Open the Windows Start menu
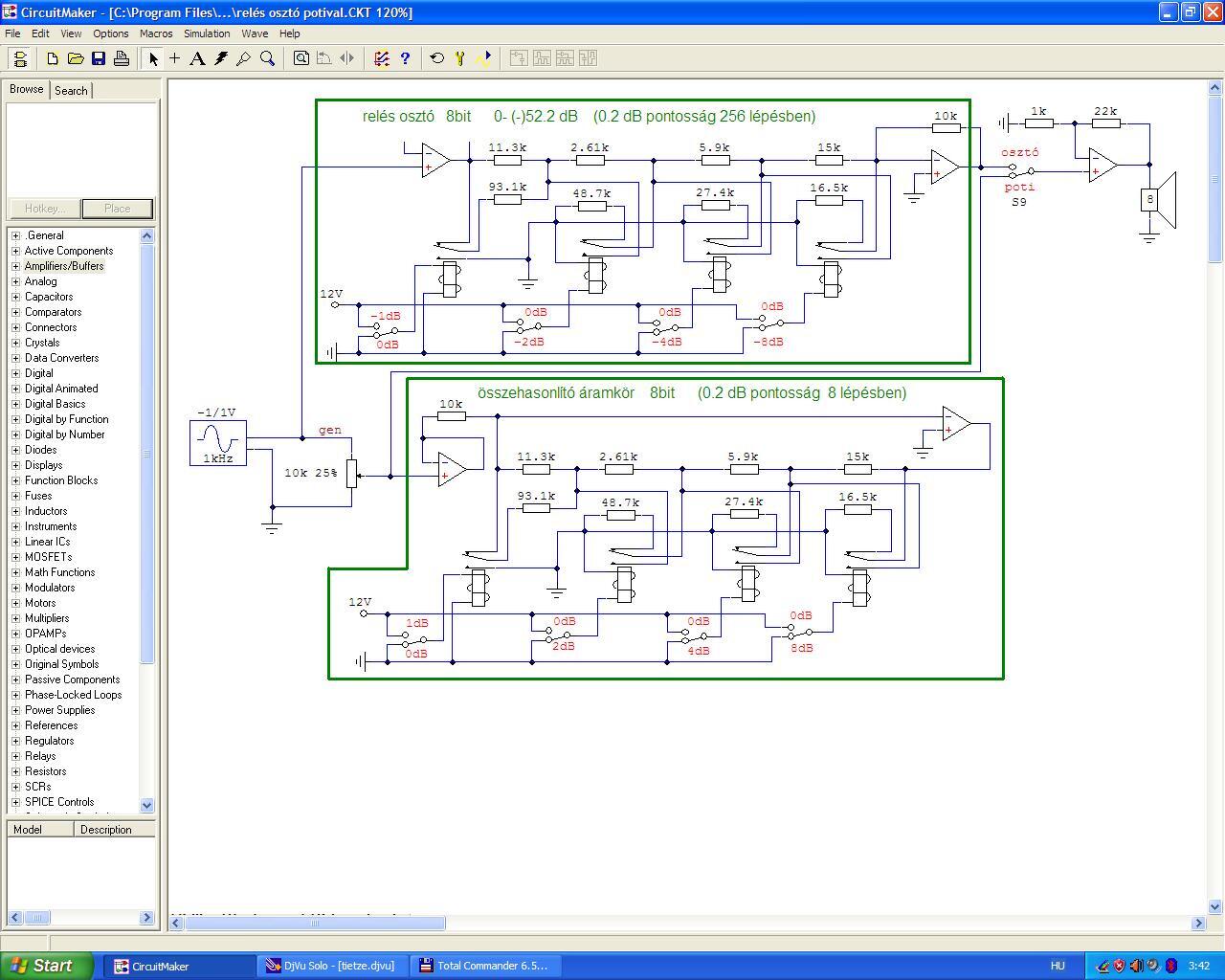1225x980 pixels. [47, 966]
